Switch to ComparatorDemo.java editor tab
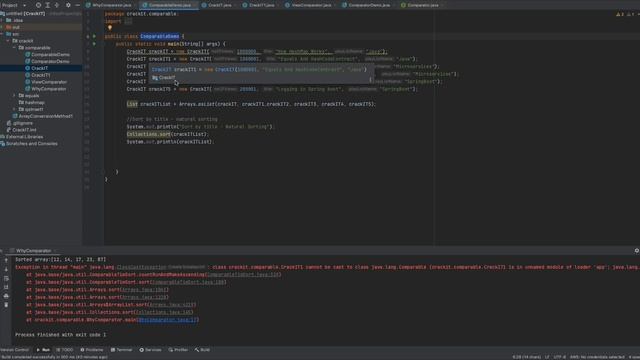 pos(367,5)
